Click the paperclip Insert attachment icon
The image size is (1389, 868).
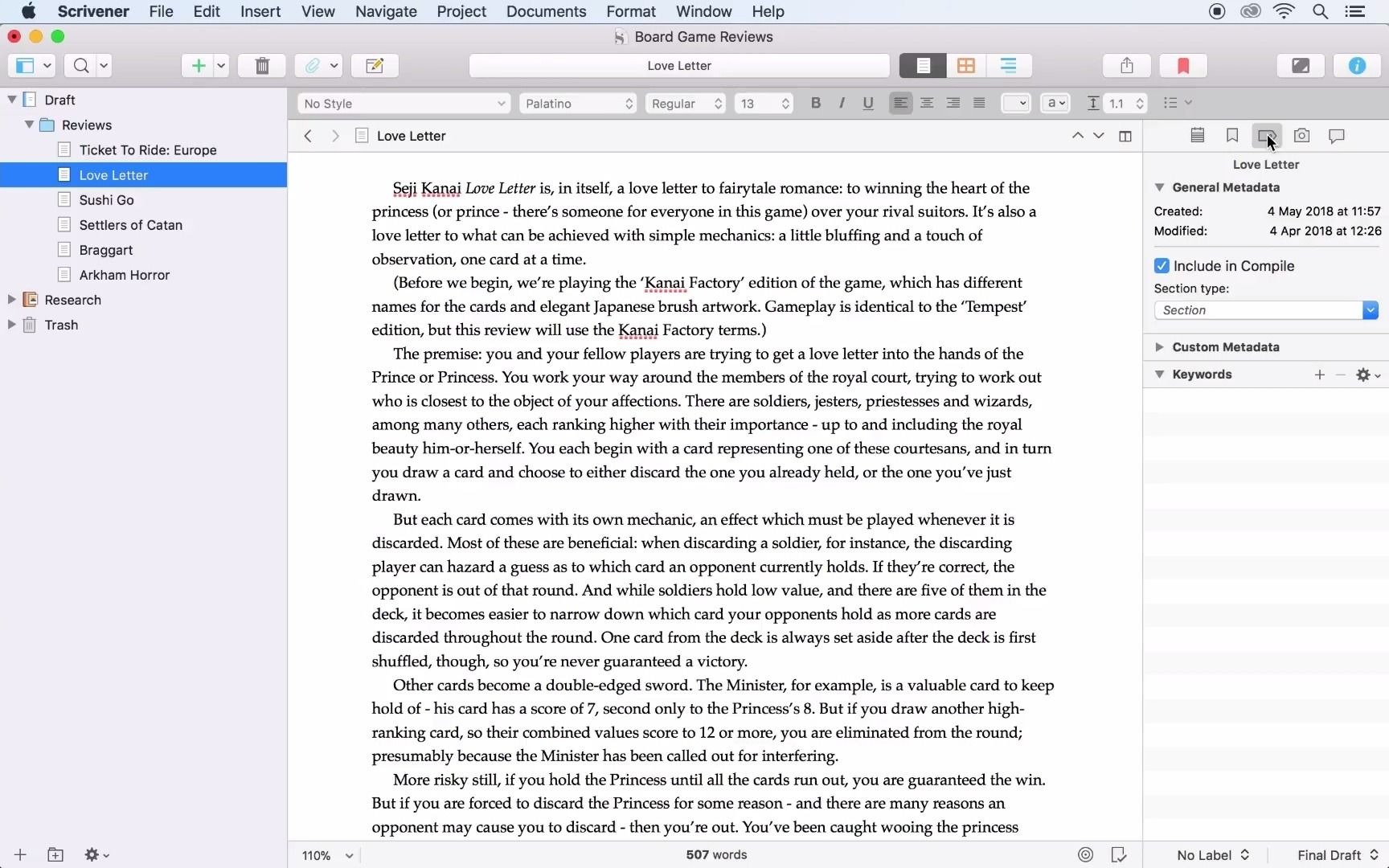pyautogui.click(x=312, y=66)
